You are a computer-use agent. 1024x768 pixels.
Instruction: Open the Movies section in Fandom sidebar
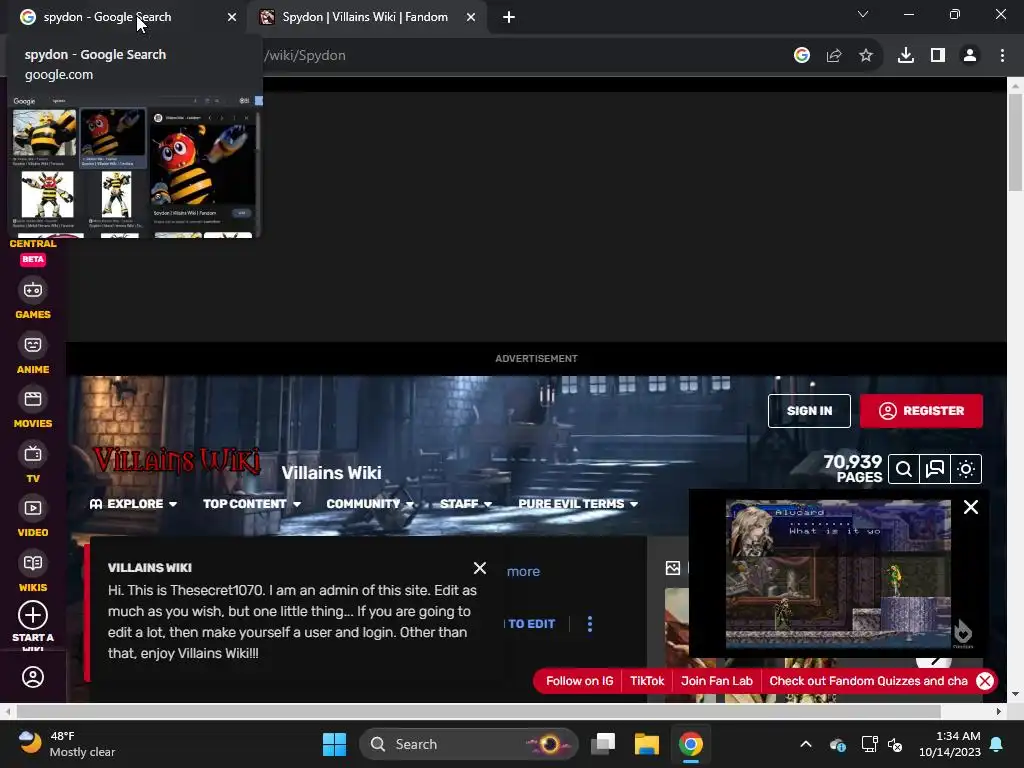point(33,408)
